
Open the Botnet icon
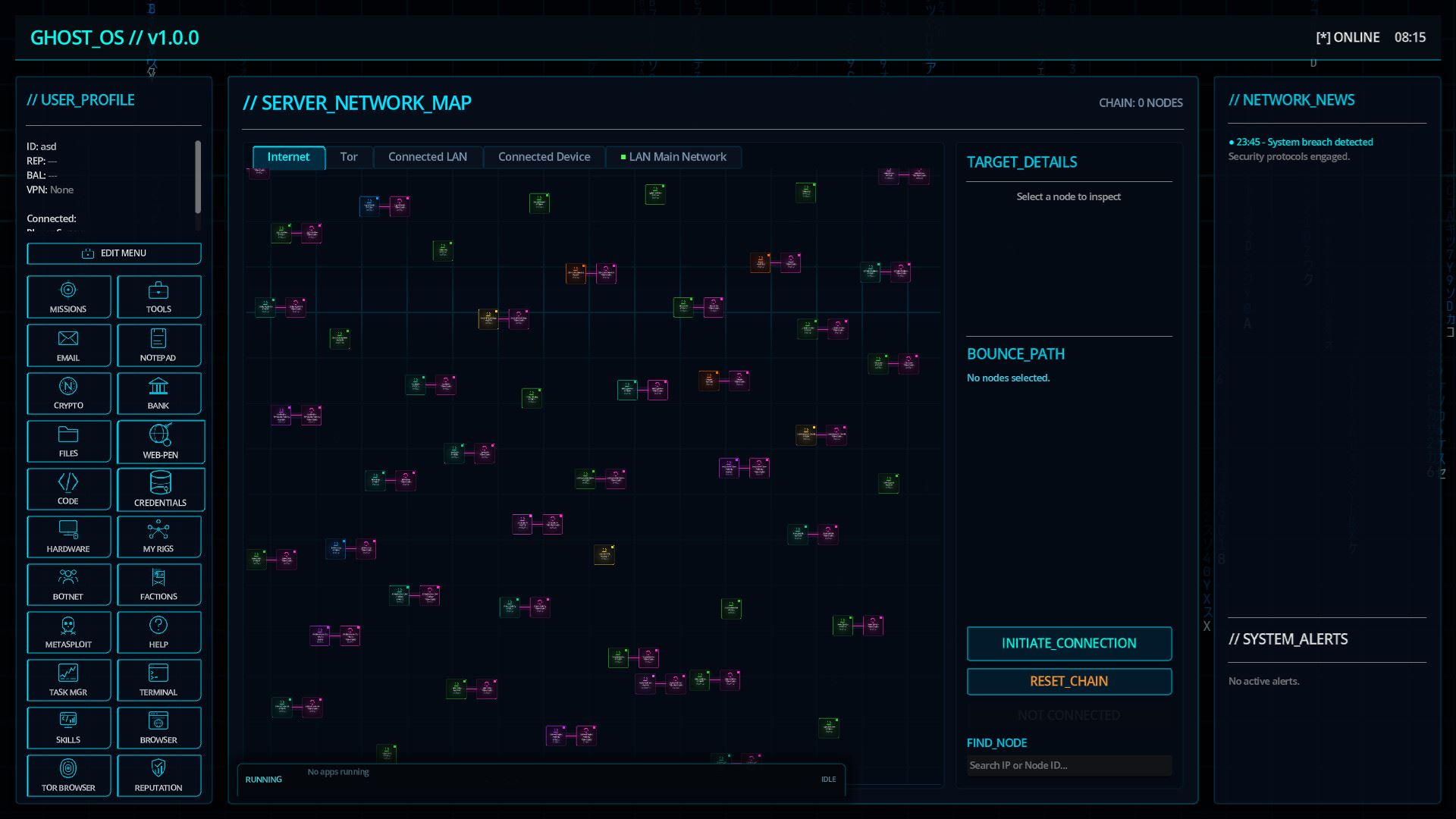coord(68,584)
